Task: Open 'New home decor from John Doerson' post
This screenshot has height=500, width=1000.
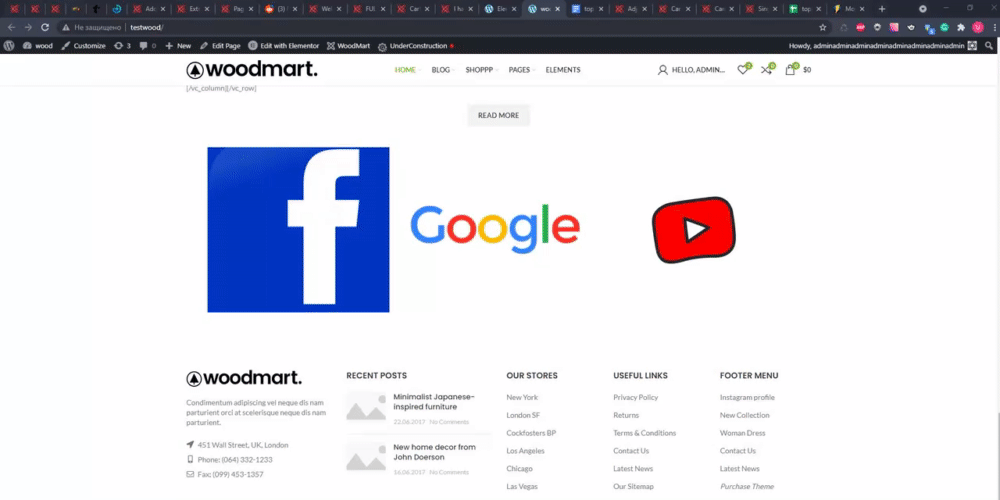Action: [434, 452]
